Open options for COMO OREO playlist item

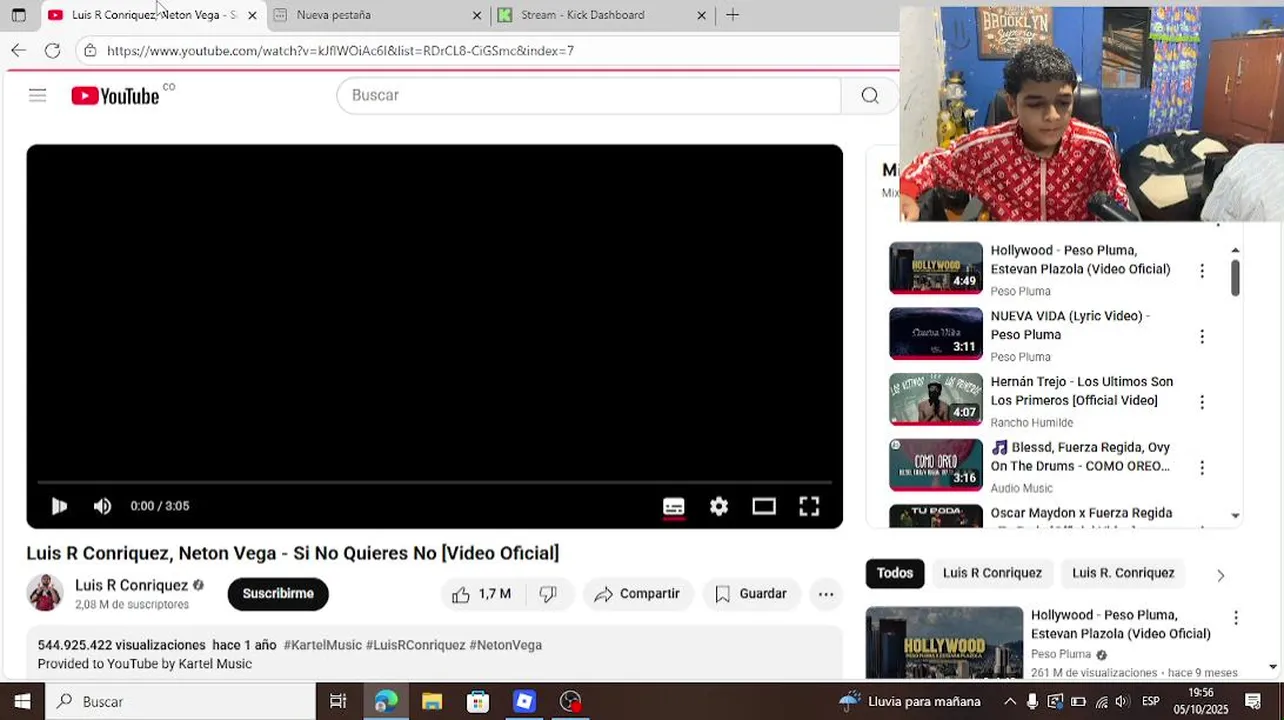[x=1202, y=467]
